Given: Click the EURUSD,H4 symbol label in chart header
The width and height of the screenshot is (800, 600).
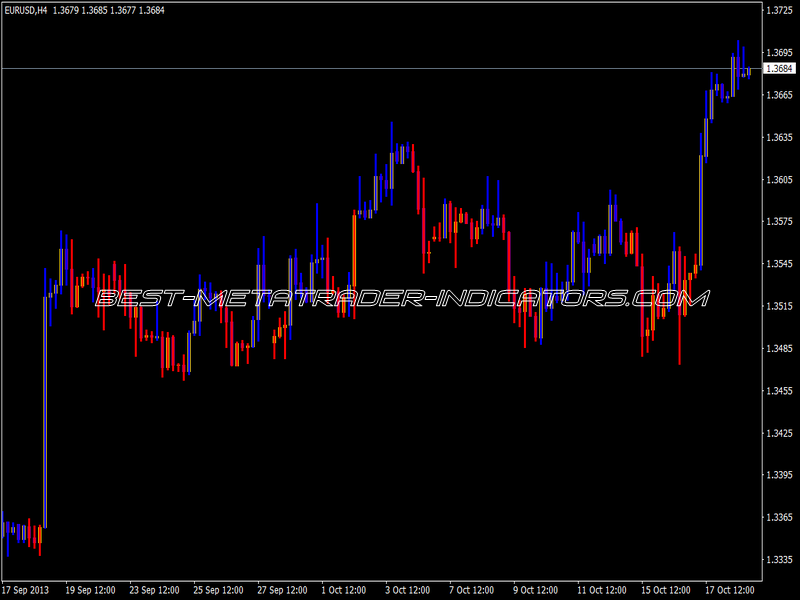Looking at the screenshot, I should (26, 10).
